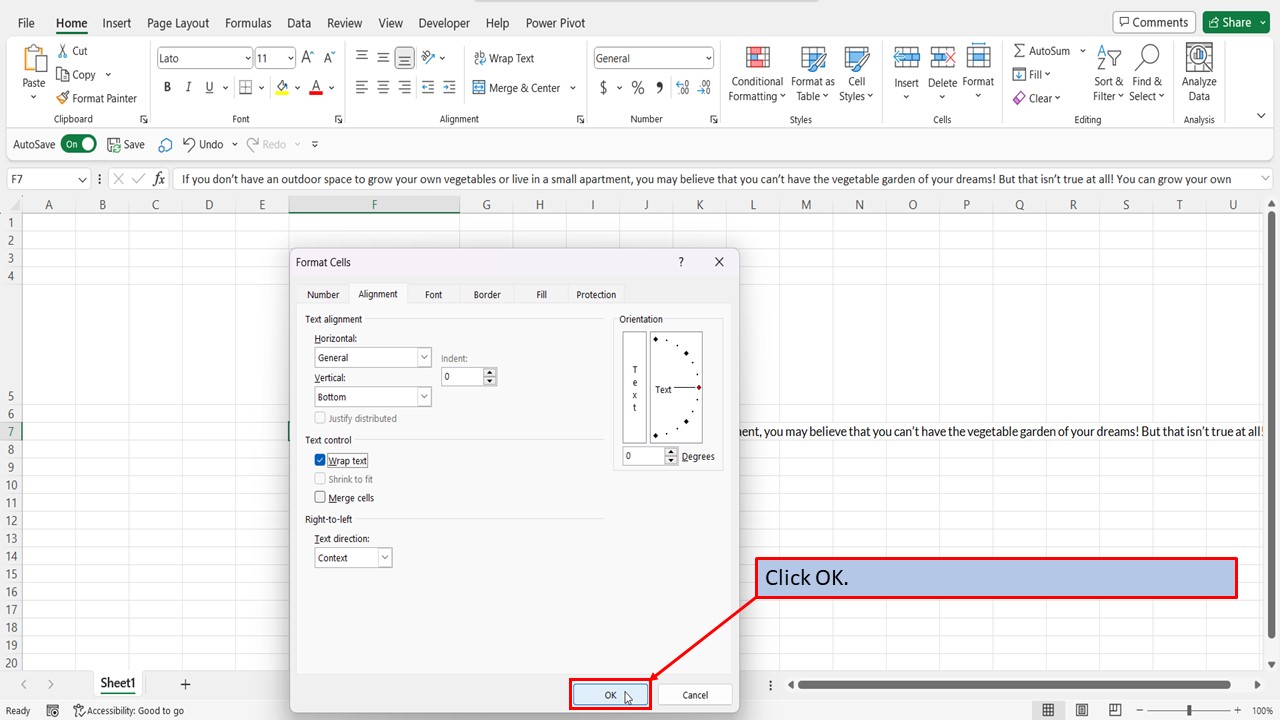Open the Formulas ribbon tab
Screen dimensions: 1280x720
247,22
